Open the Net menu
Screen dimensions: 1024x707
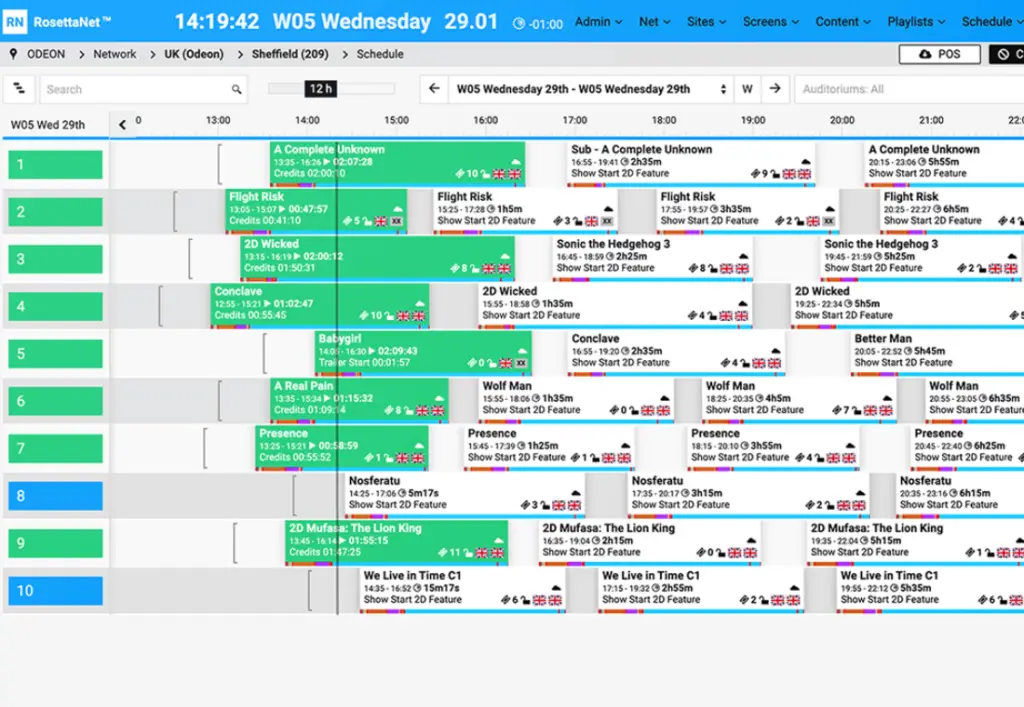654,22
